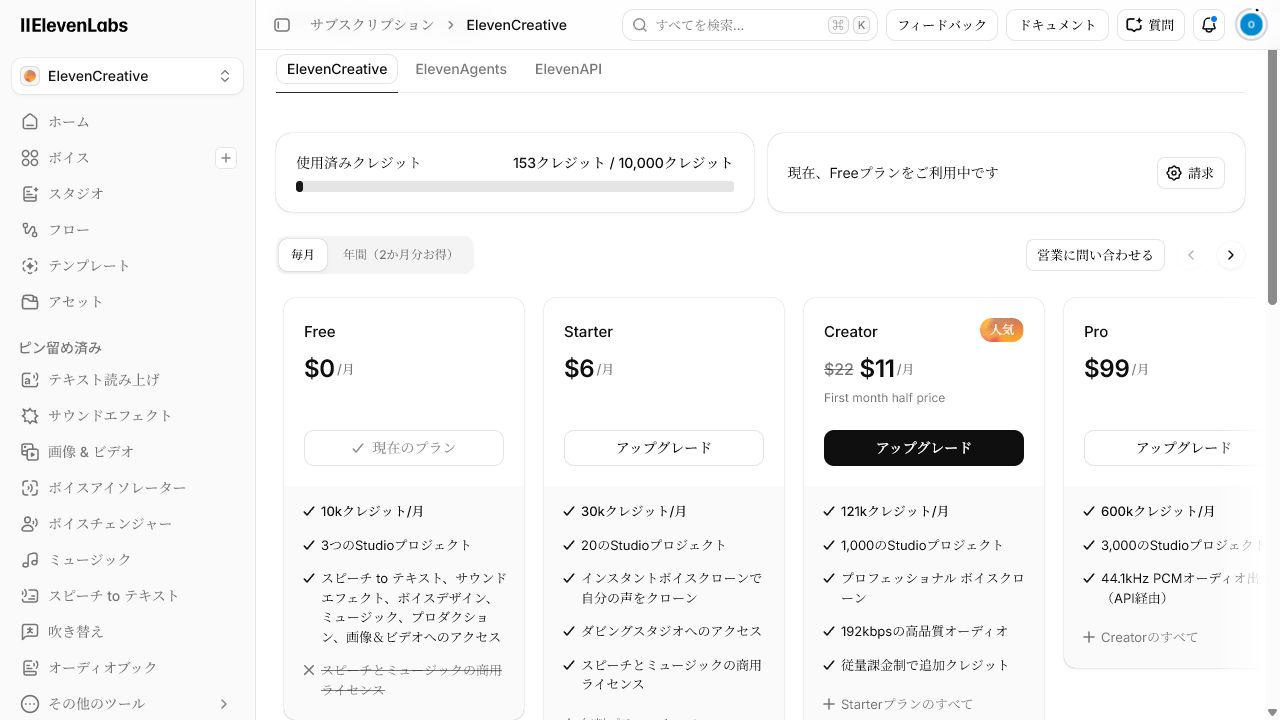Image resolution: width=1280 pixels, height=720 pixels.
Task: Click the フィードバック button
Action: pyautogui.click(x=942, y=25)
